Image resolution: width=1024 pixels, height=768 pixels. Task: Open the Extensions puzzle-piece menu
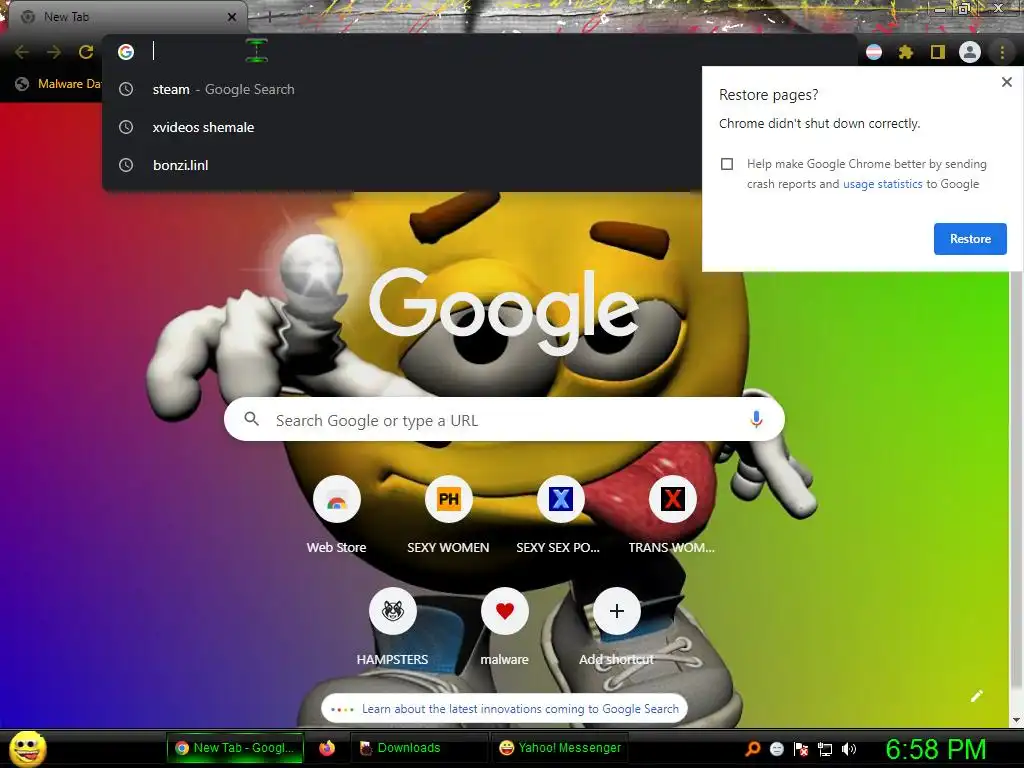pyautogui.click(x=905, y=52)
